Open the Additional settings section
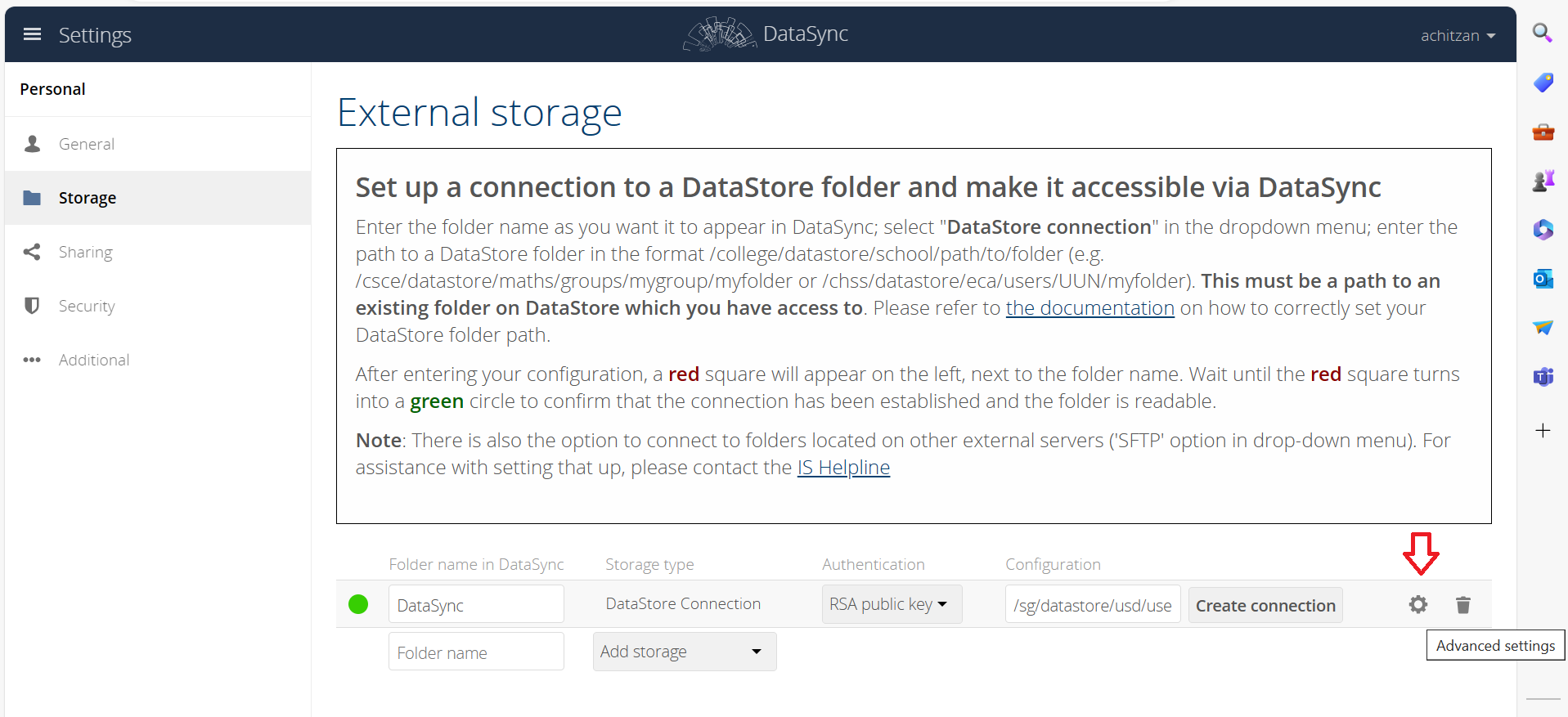1568x717 pixels. (x=158, y=360)
